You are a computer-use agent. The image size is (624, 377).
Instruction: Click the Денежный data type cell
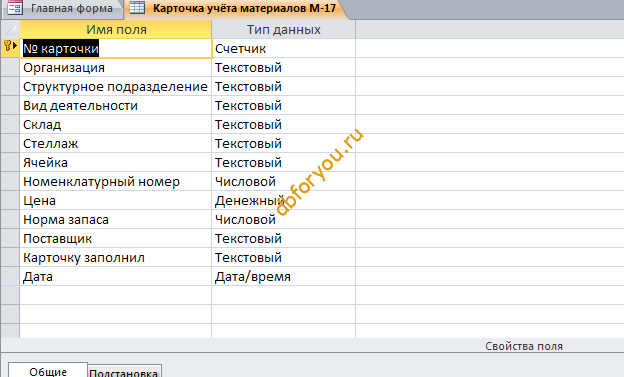(x=283, y=201)
